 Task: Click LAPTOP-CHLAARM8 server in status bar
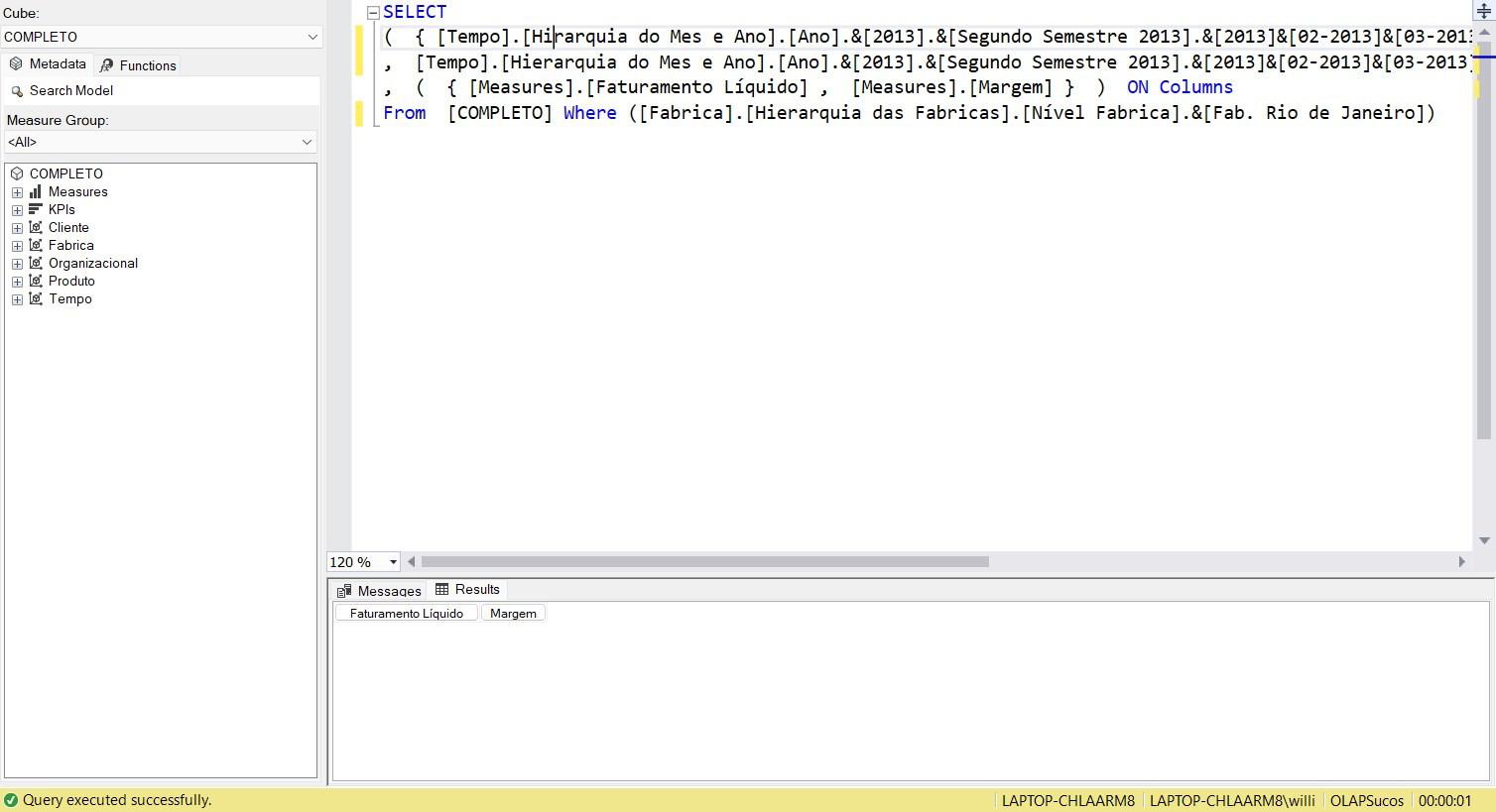(x=1068, y=801)
